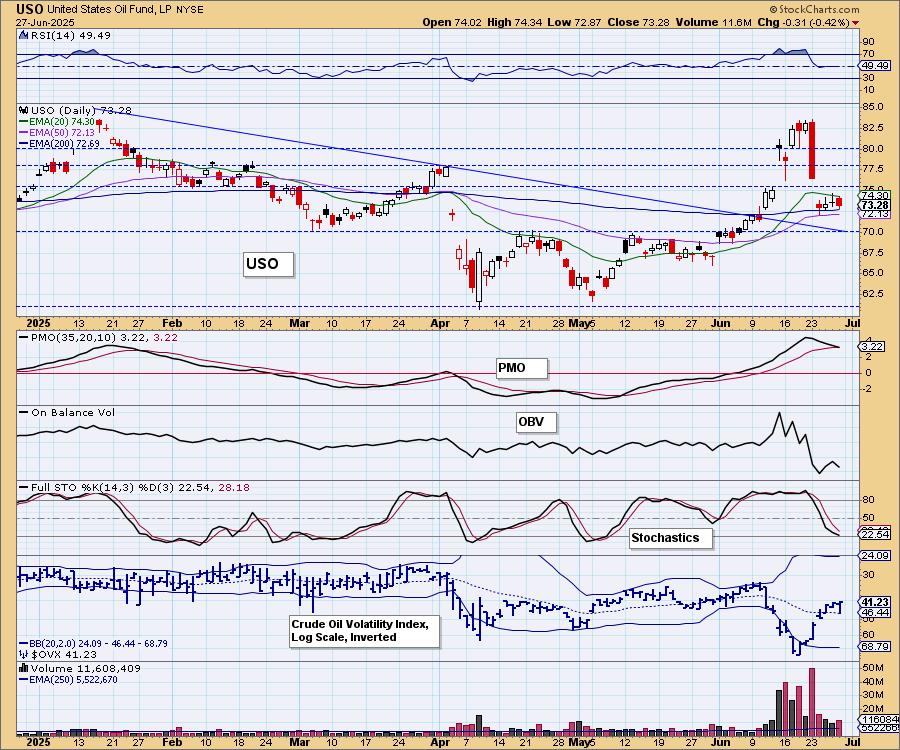Click the 85.0 price axis label
This screenshot has height=750, width=900.
click(872, 107)
